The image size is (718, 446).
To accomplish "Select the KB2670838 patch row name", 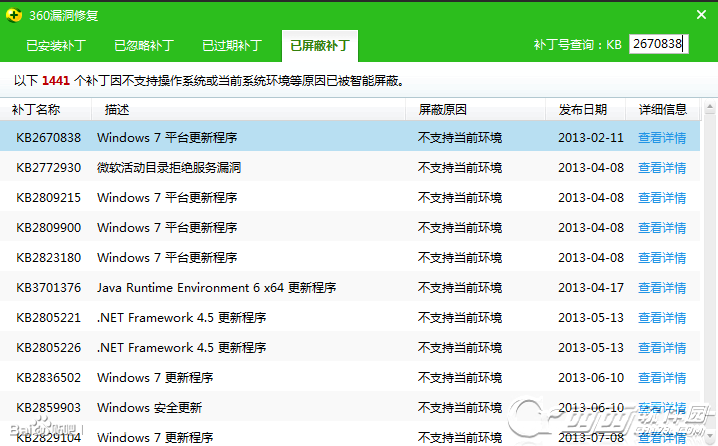I will (x=49, y=138).
